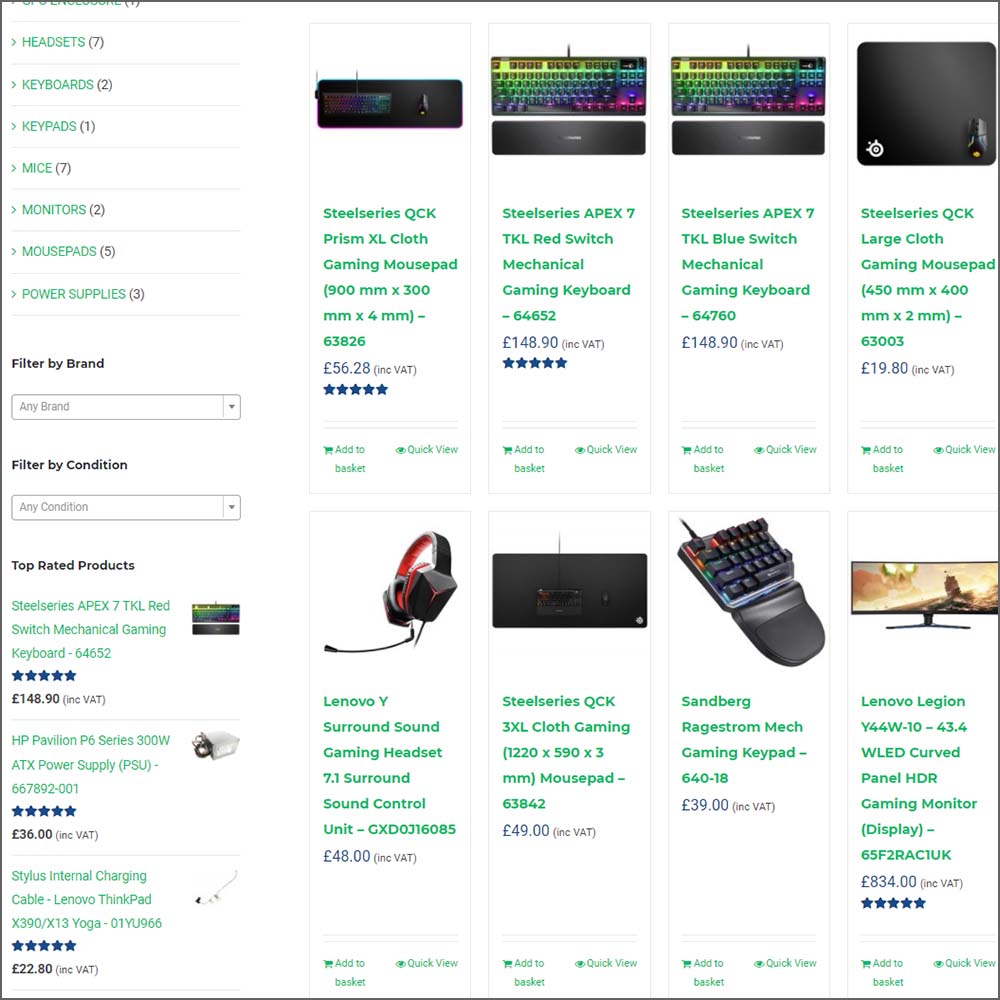
Task: Click HP Pavilion P6 power supply top rated link
Action: point(91,765)
